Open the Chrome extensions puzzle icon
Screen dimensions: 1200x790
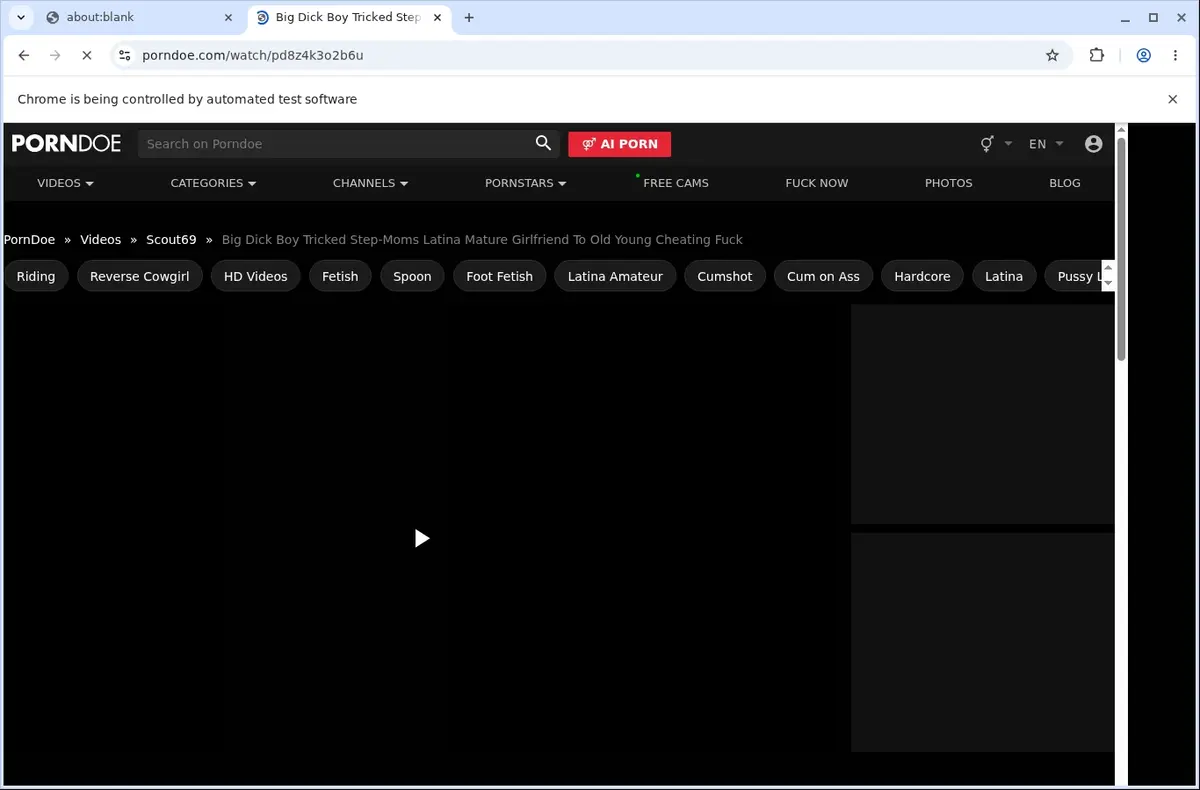tap(1097, 55)
